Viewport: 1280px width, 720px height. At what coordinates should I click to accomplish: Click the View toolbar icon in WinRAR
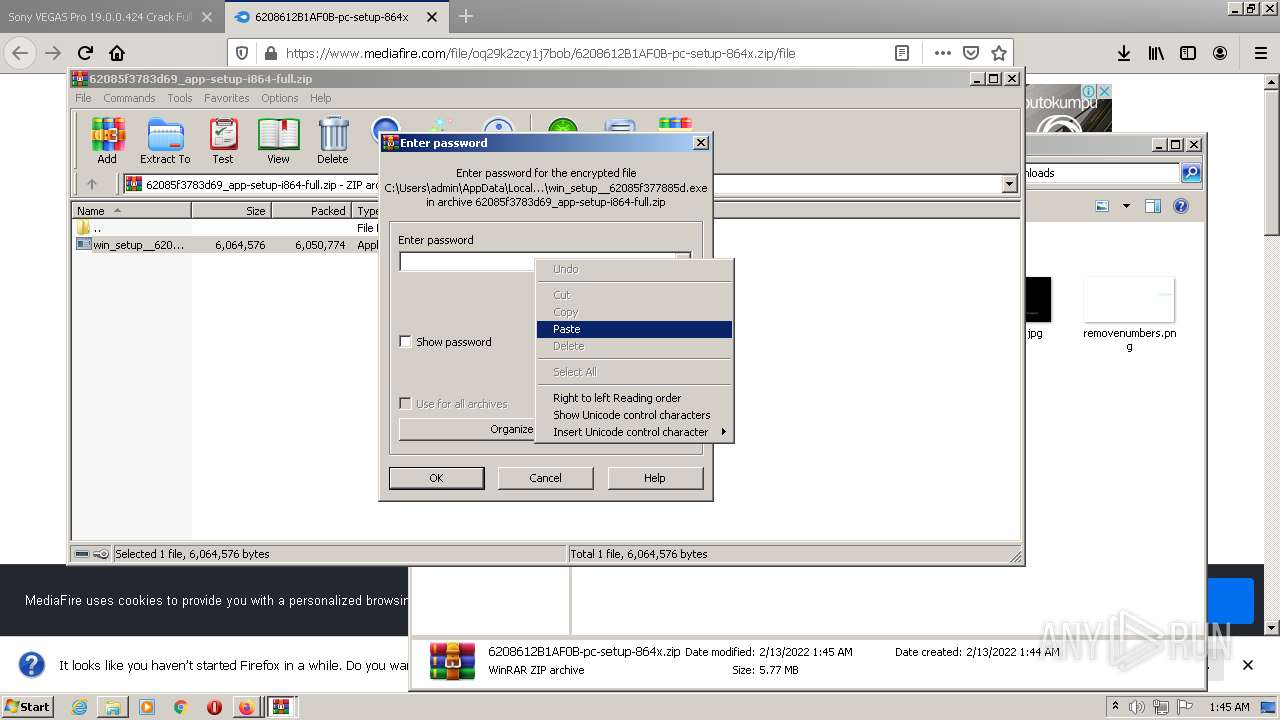coord(278,141)
